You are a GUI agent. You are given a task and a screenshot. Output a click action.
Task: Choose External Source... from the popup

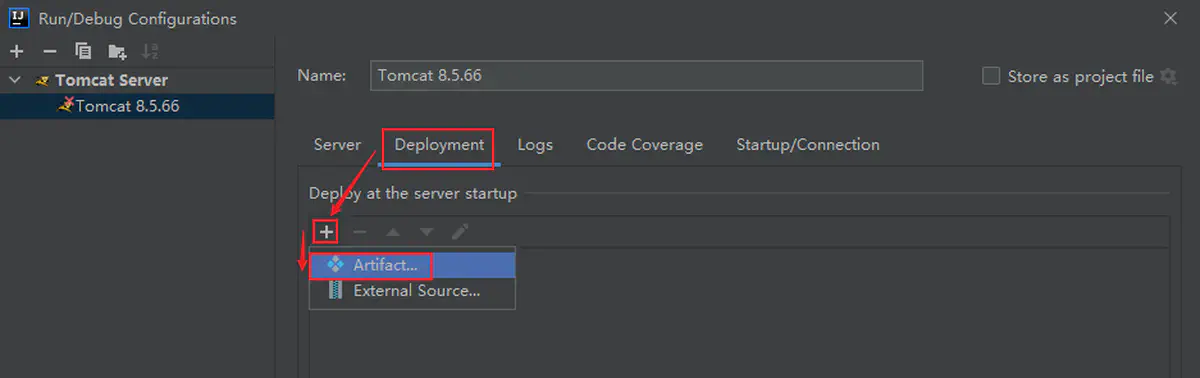412,291
